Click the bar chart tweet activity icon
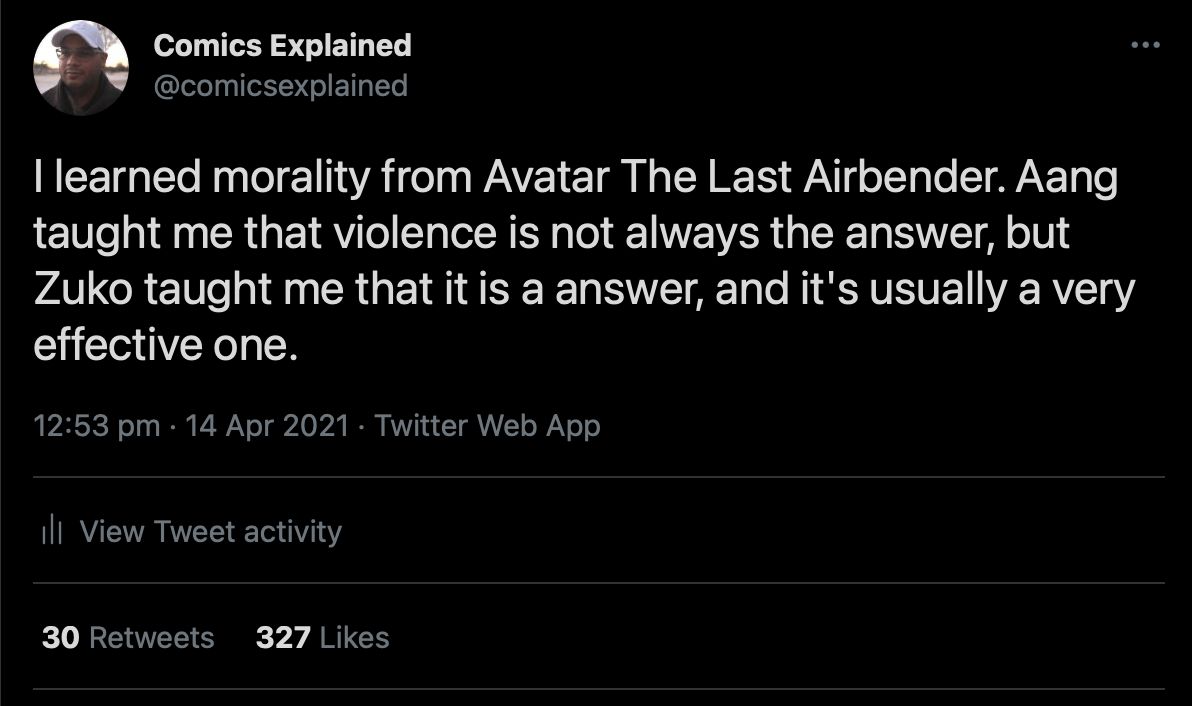This screenshot has height=706, width=1192. click(x=52, y=532)
